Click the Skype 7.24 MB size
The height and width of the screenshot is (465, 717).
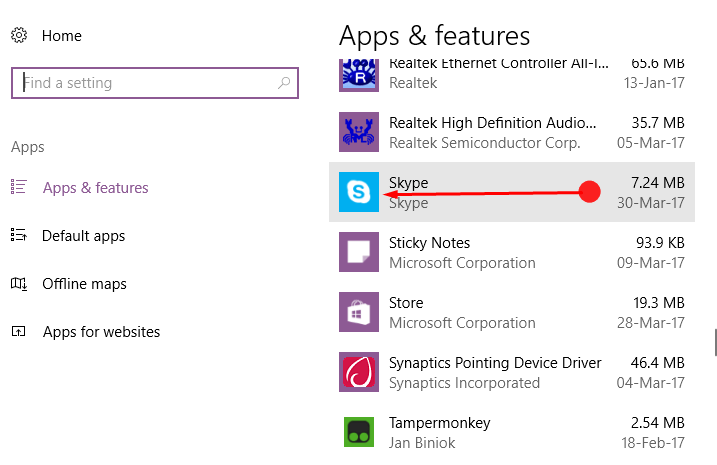point(658,182)
